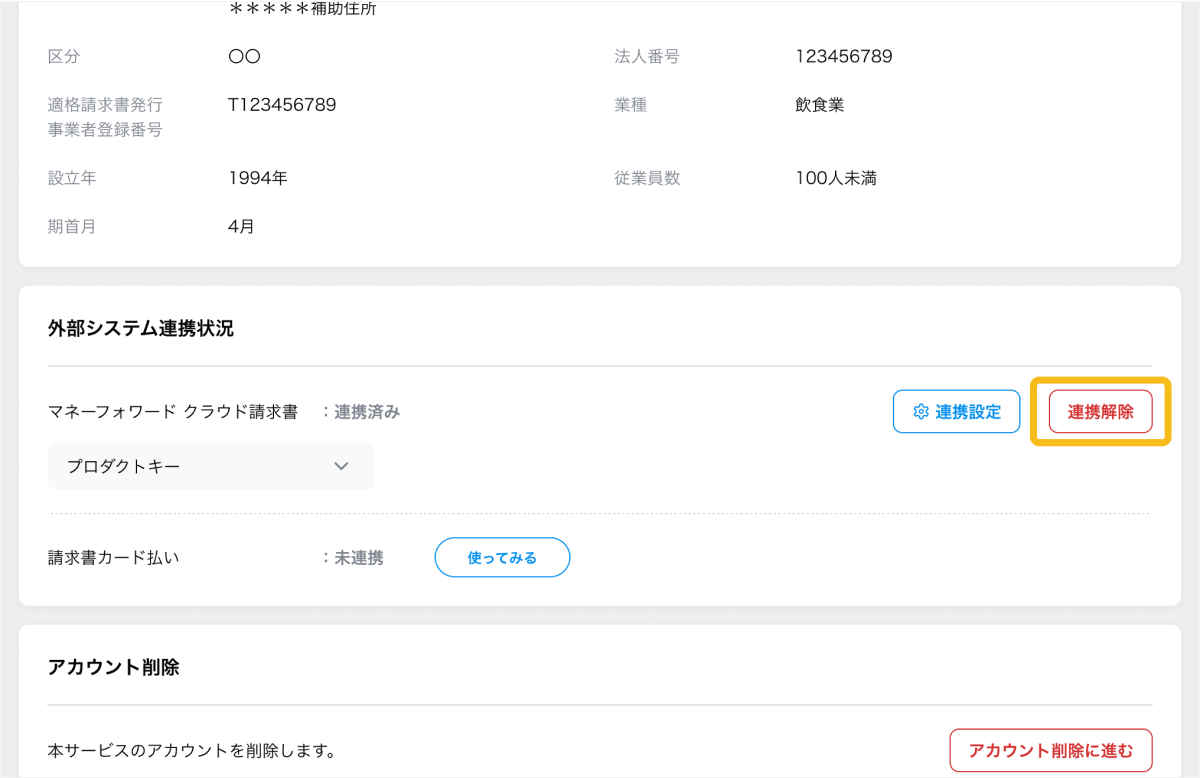Select the マネーフォワード クラウド請求書 label

coord(173,412)
